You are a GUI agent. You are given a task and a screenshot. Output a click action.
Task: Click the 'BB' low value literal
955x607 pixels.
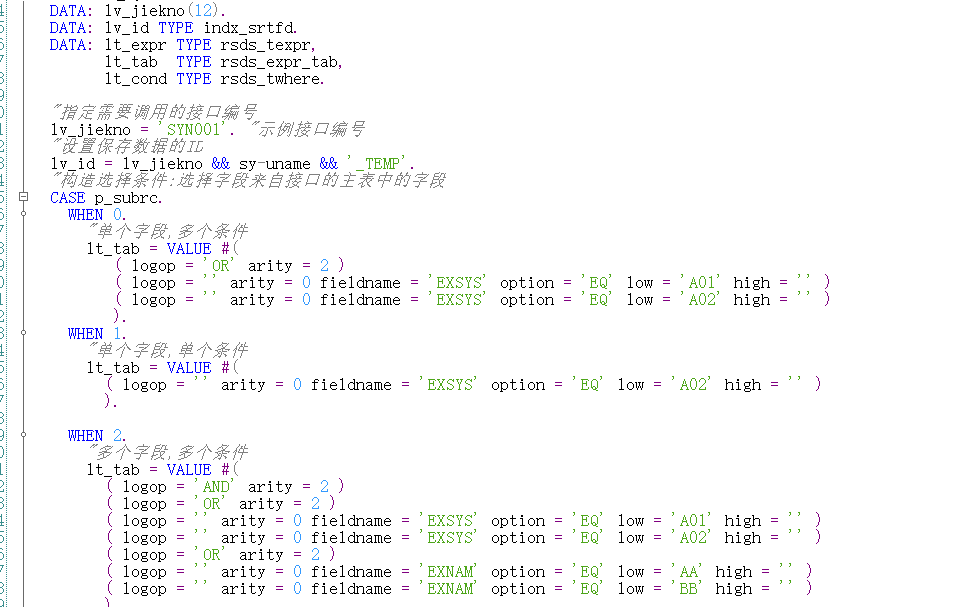tap(688, 589)
